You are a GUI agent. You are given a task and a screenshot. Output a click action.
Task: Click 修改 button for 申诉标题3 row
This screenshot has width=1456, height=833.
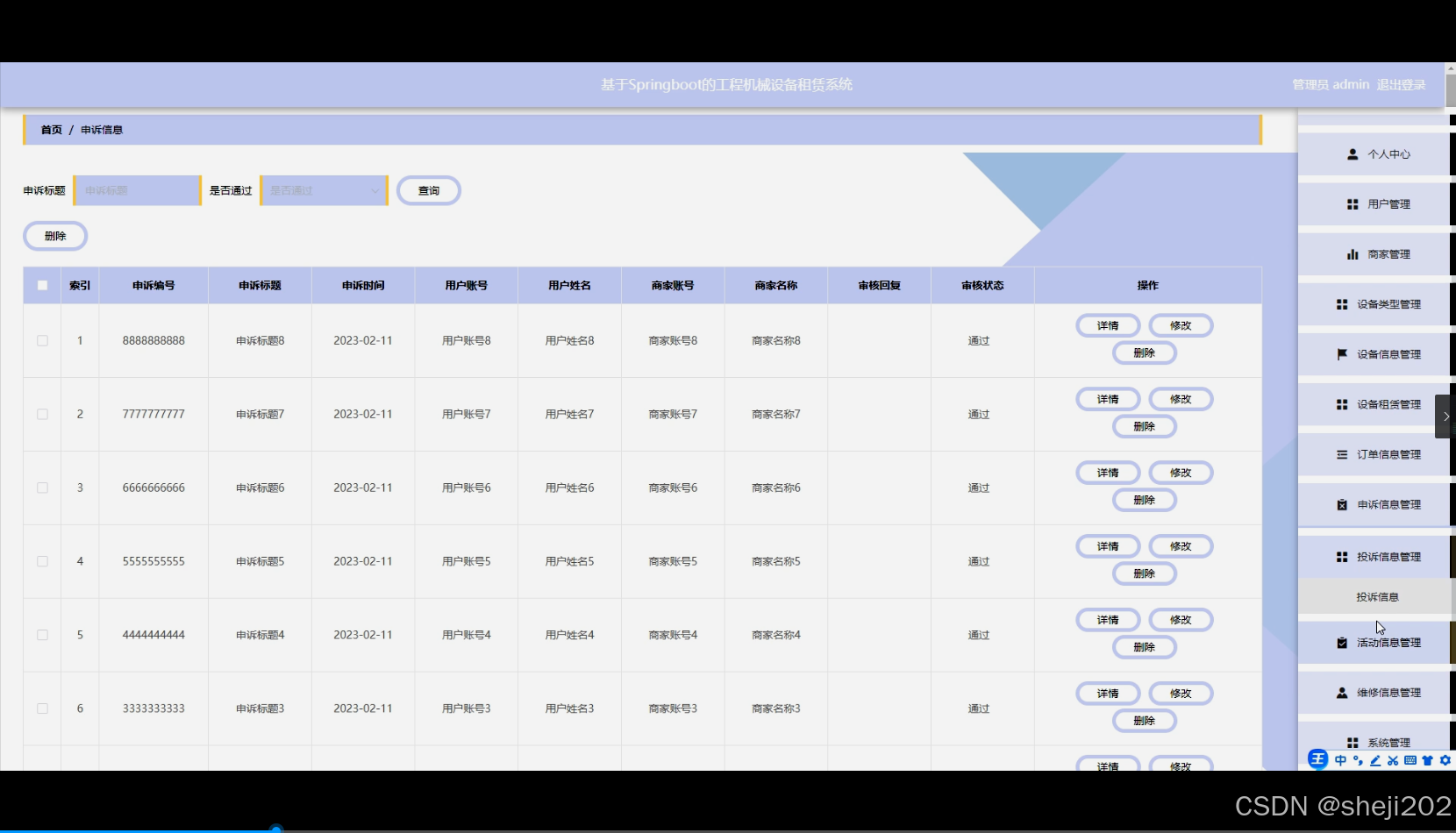(1181, 694)
